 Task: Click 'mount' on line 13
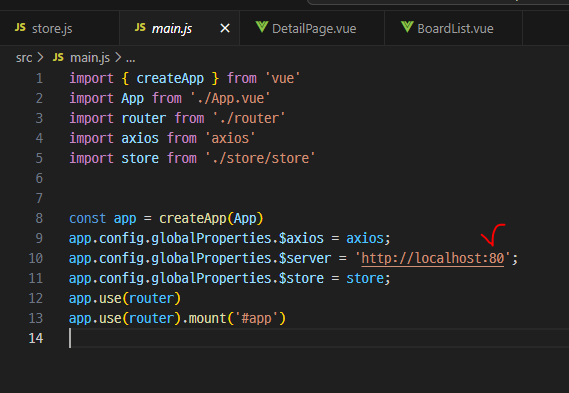coord(208,318)
